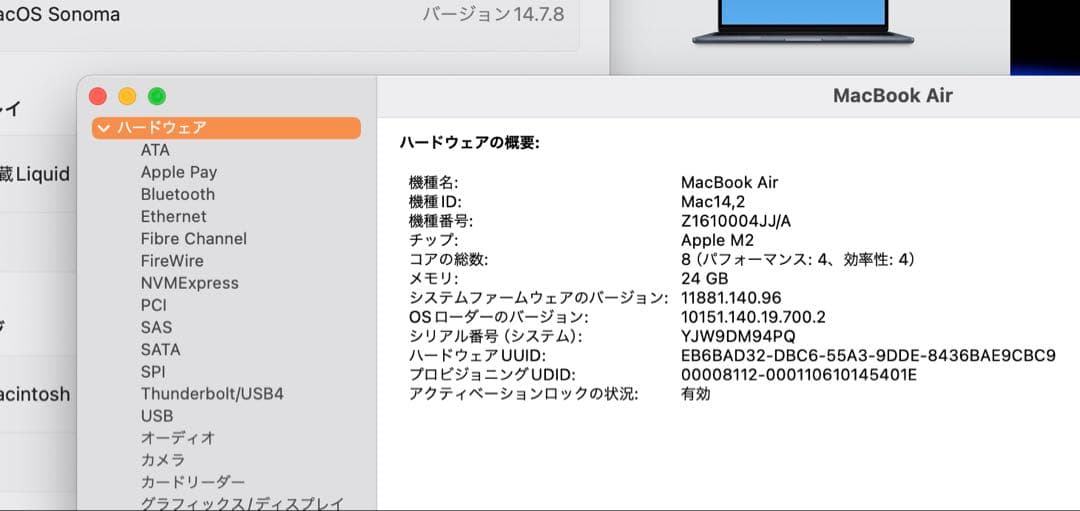The image size is (1080, 511).
Task: Click the MacBook illustration in background window
Action: coord(803,22)
